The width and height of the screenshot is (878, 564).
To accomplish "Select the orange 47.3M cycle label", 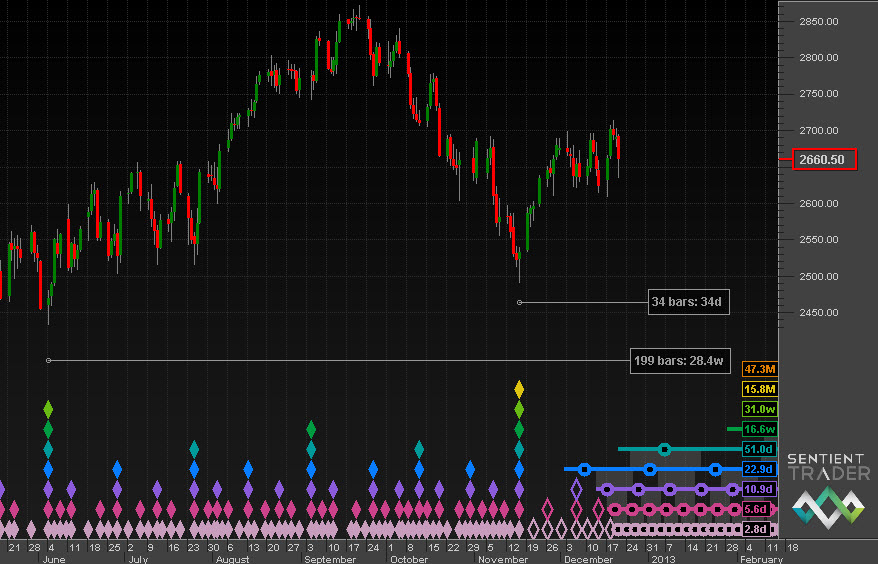I will click(756, 370).
